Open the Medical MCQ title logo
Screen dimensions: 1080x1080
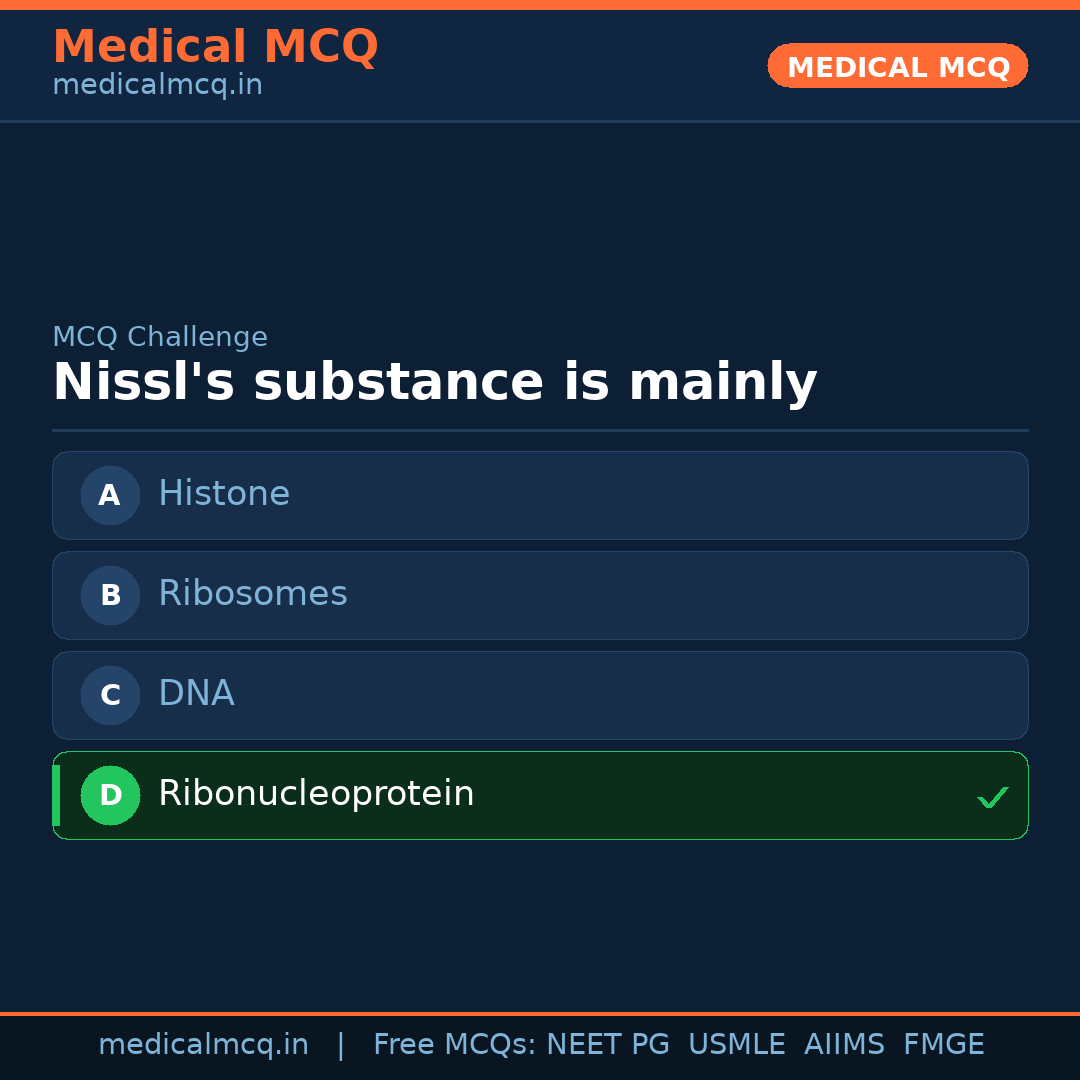point(215,47)
